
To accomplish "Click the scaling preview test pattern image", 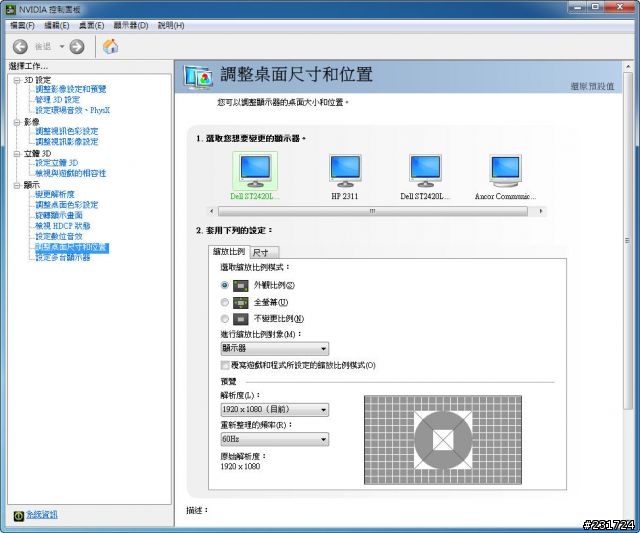I will (x=443, y=440).
